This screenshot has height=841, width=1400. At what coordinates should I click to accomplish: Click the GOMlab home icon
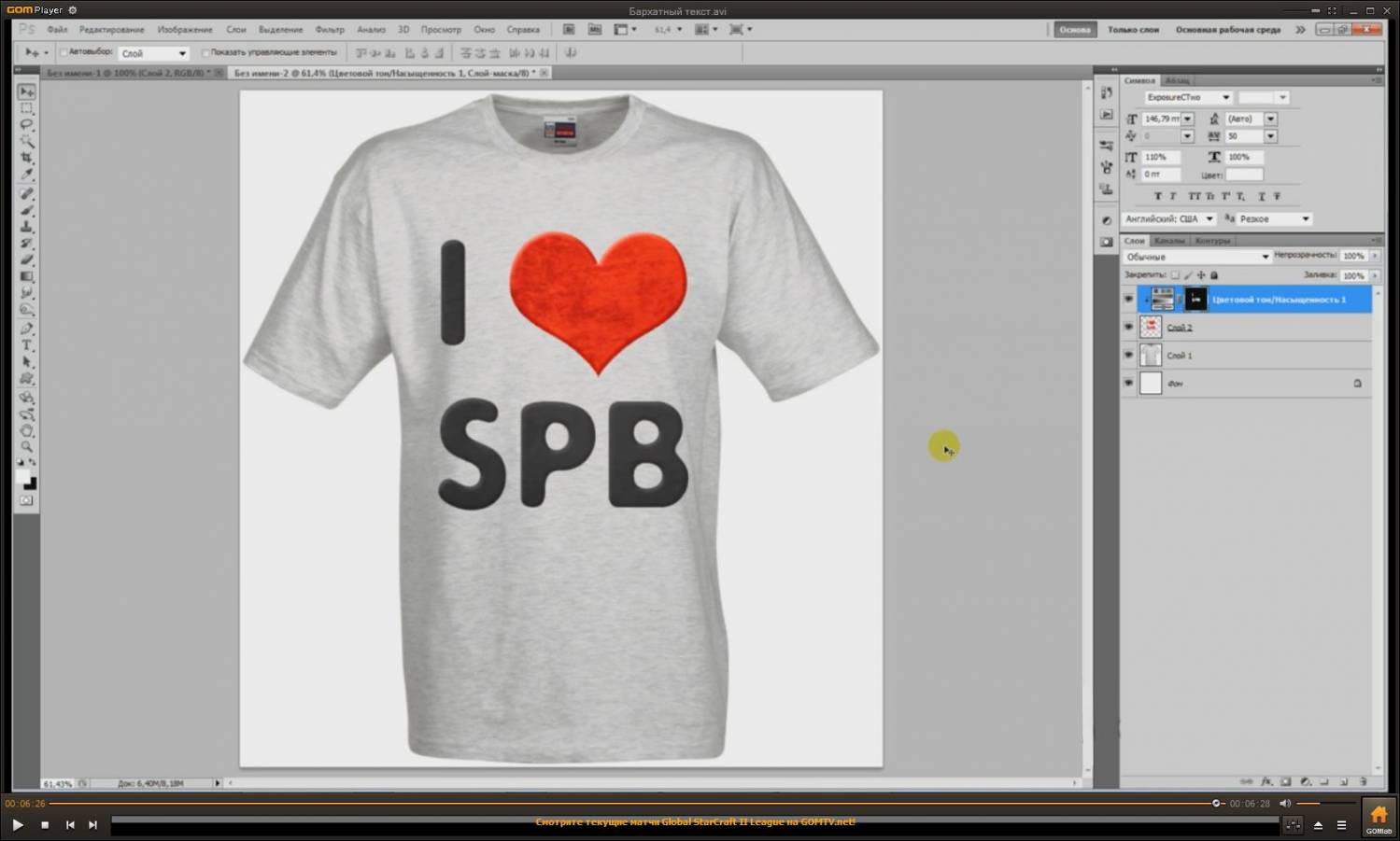[1379, 817]
